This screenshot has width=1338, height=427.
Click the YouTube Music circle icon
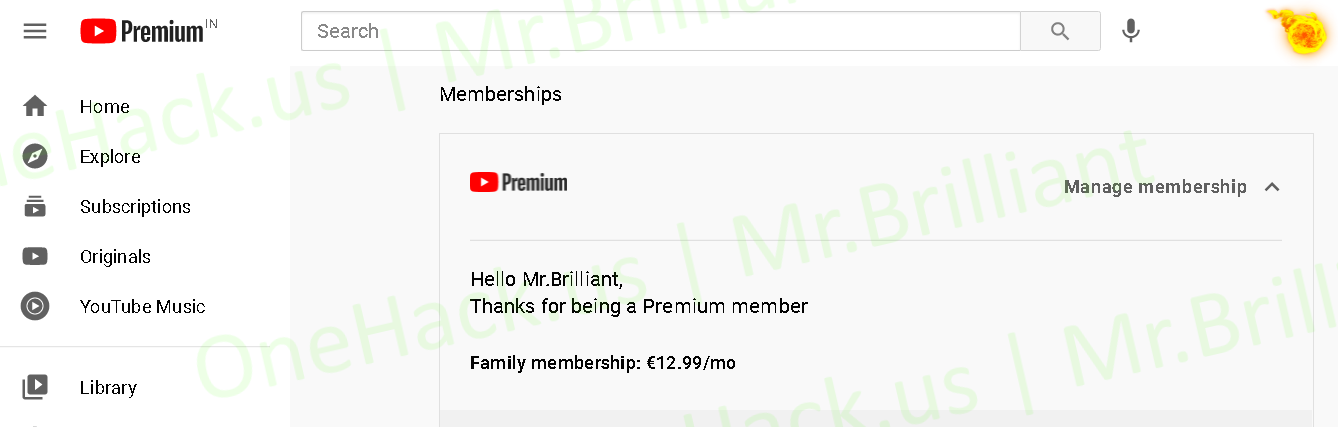[x=35, y=306]
